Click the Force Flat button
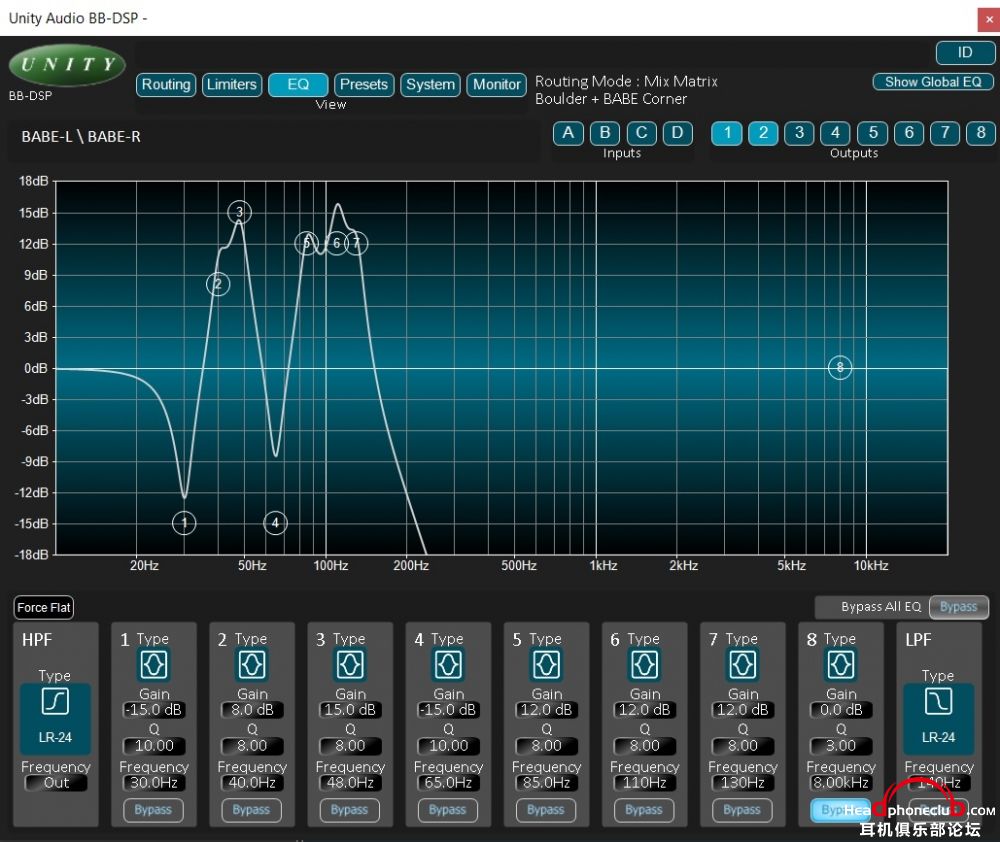The image size is (1000, 842). click(44, 607)
